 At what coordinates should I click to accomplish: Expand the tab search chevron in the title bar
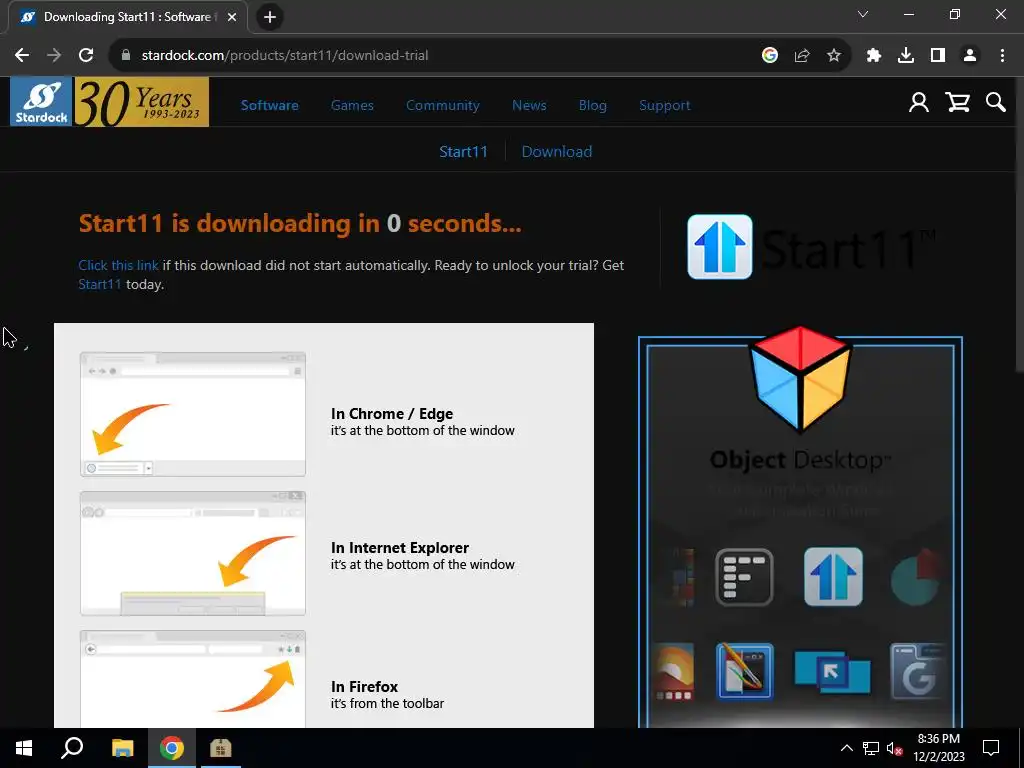point(863,14)
